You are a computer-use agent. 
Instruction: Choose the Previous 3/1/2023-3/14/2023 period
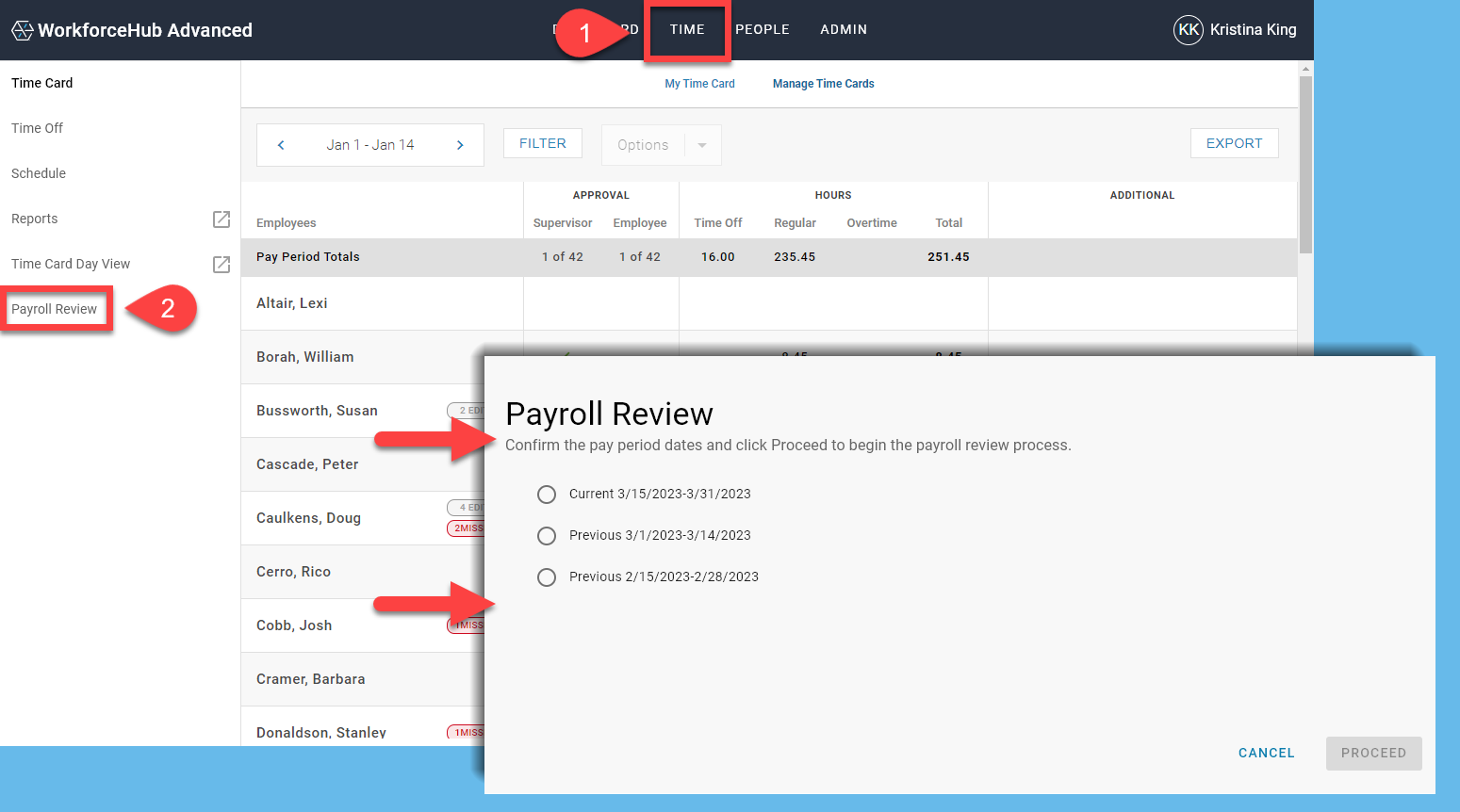coord(547,535)
